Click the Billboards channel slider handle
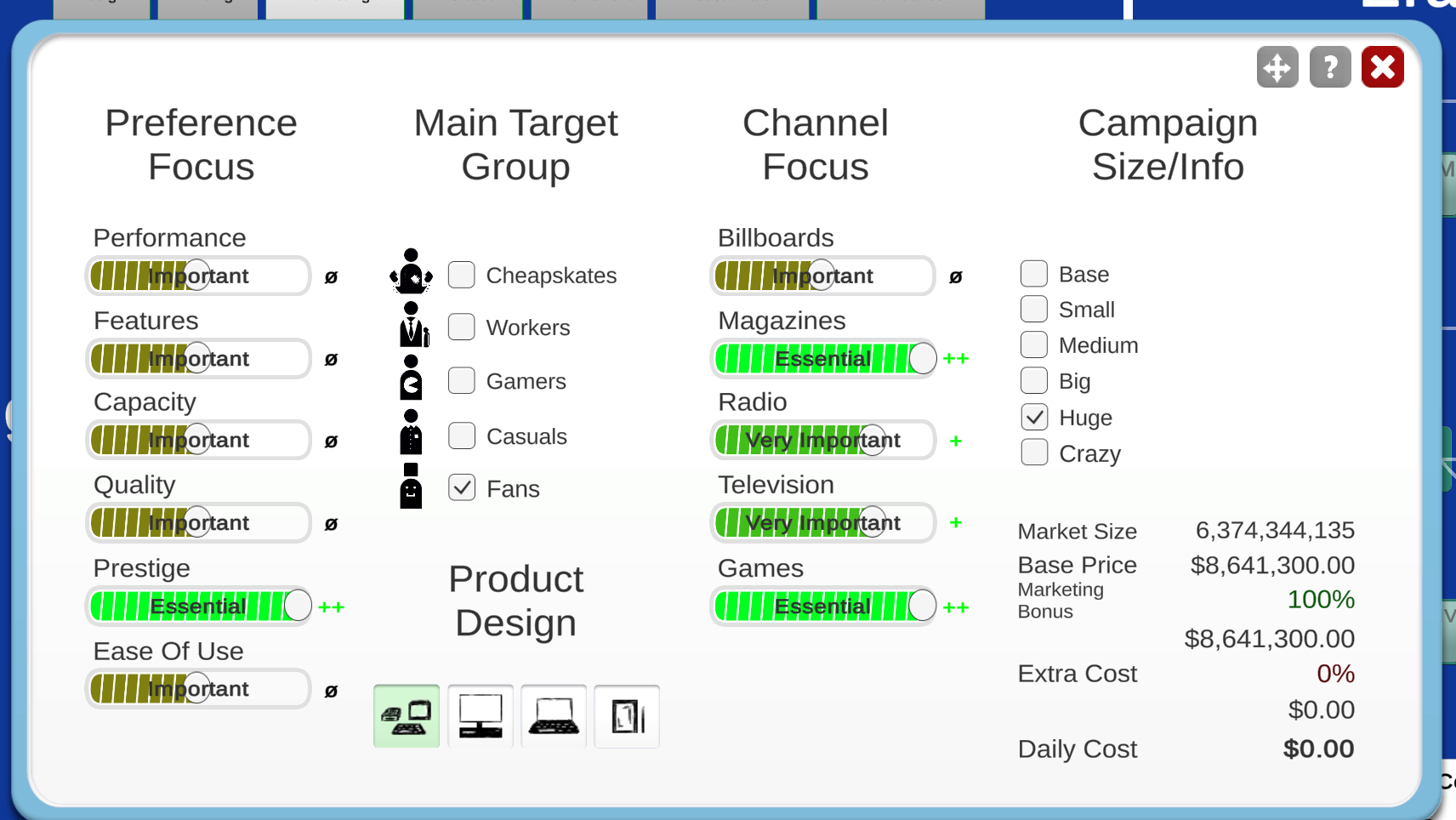1456x820 pixels. [x=822, y=276]
